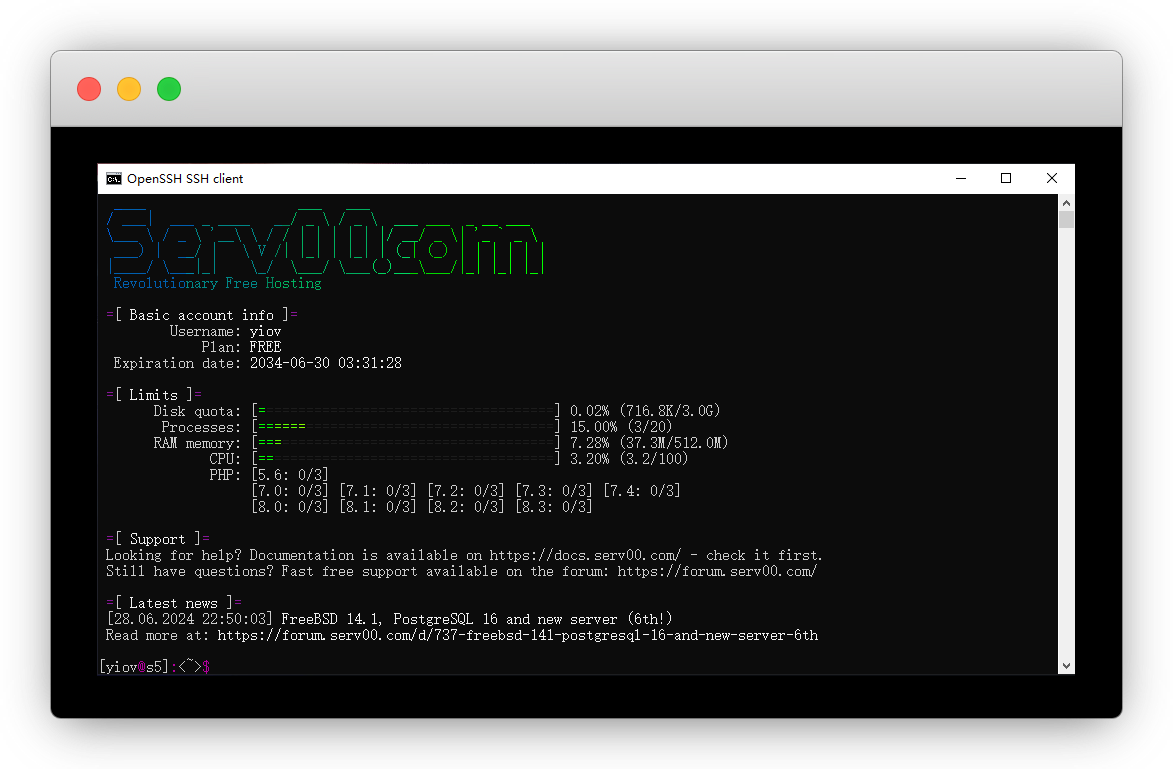
Task: Click the FreeBSD 14.1 news forum URL
Action: 517,635
